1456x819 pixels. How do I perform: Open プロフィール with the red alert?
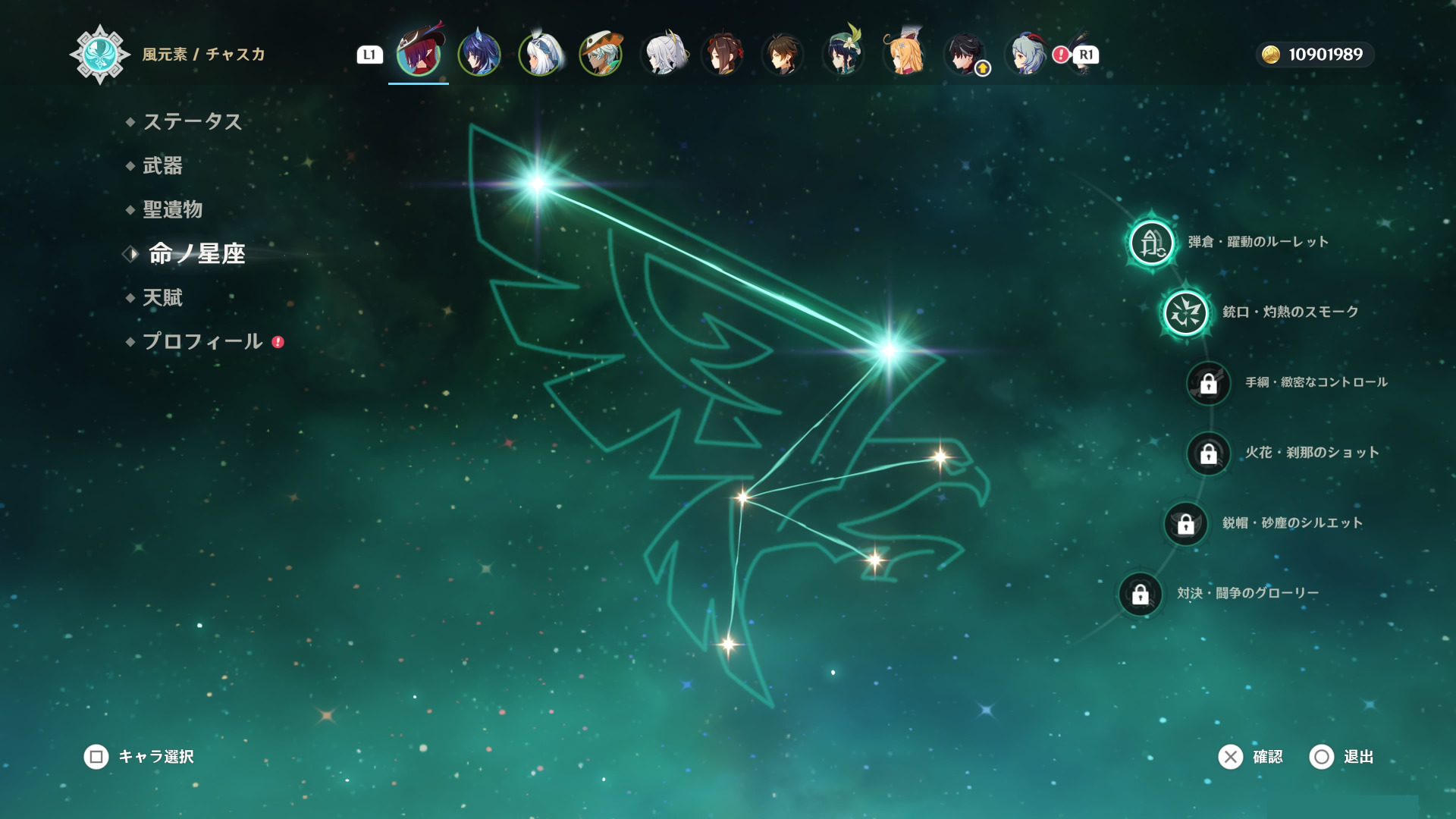click(x=202, y=341)
